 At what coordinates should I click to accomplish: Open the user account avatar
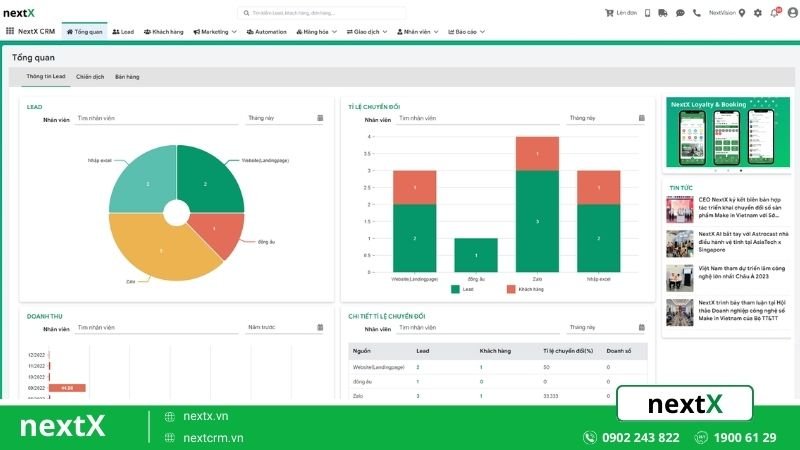coord(792,13)
